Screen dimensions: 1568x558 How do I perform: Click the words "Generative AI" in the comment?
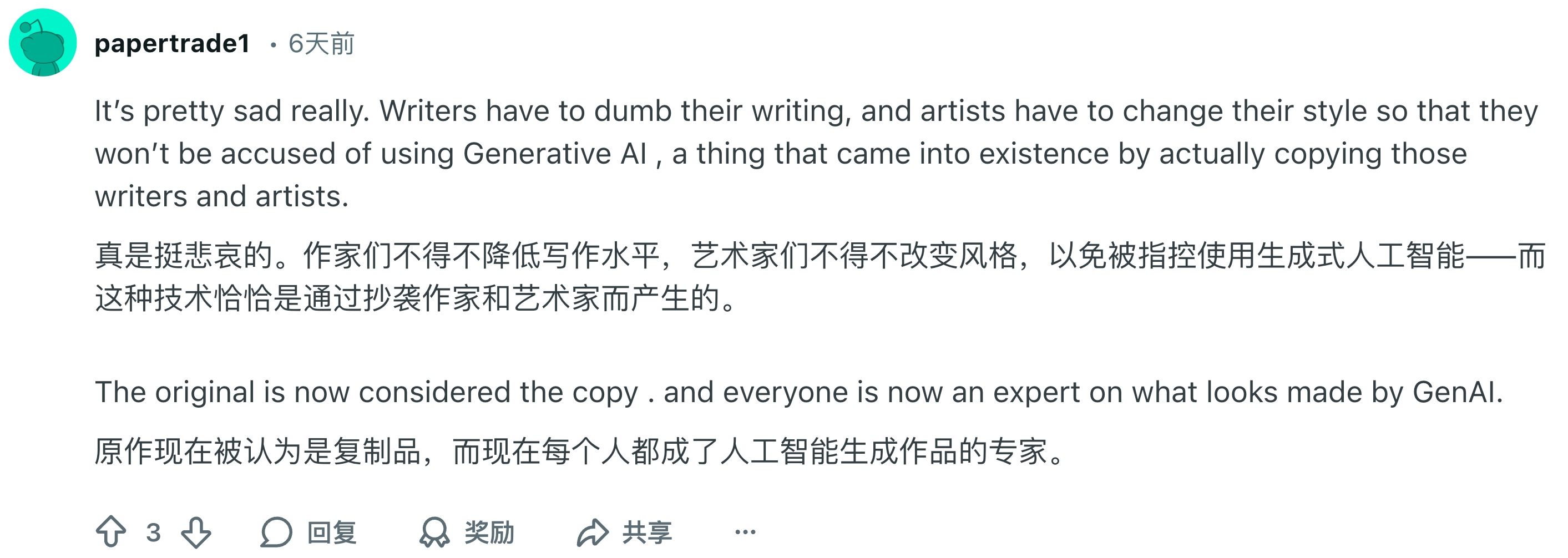(554, 153)
